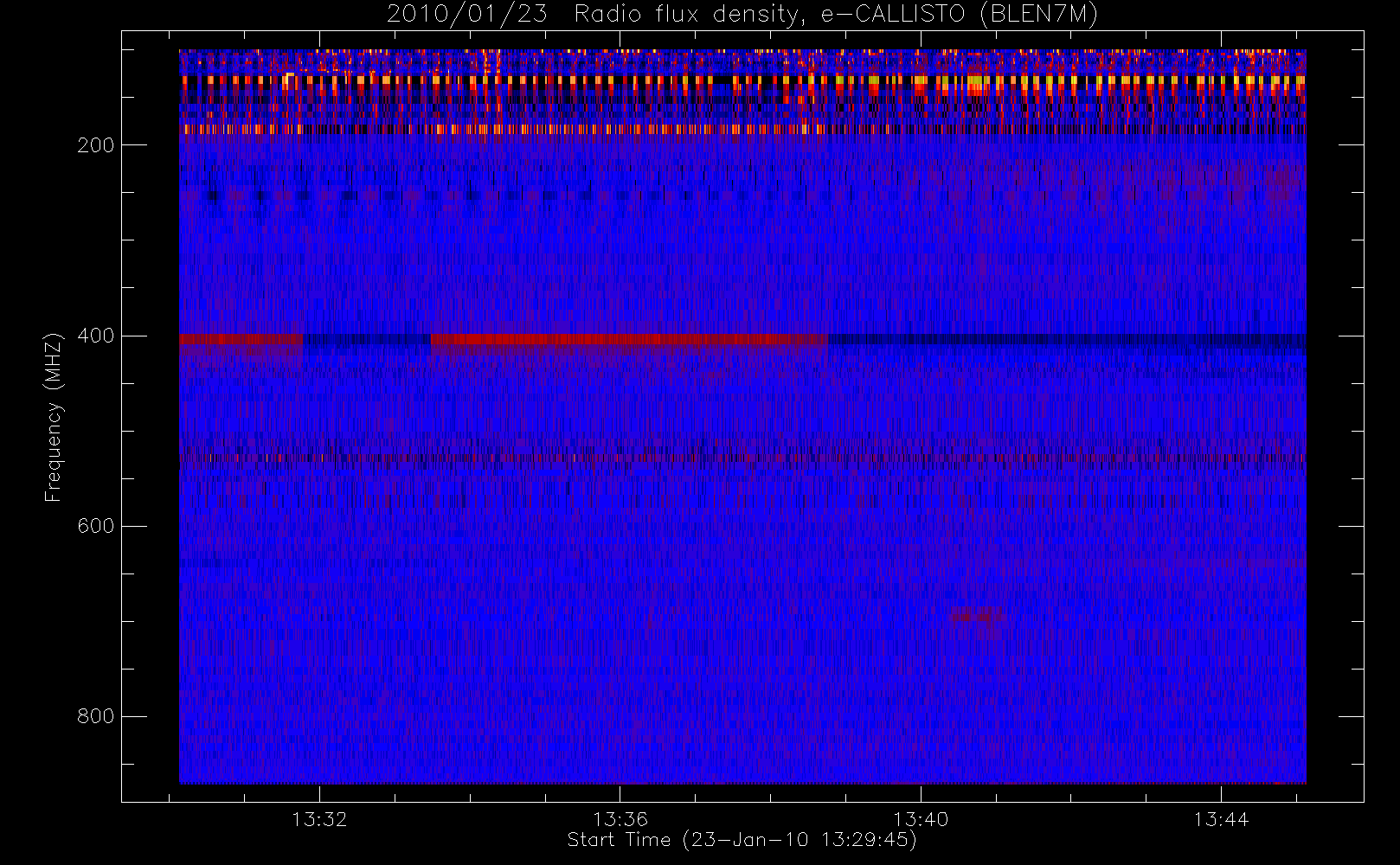Click the 13:44 time tick label
This screenshot has height=865, width=1400.
[x=1221, y=819]
